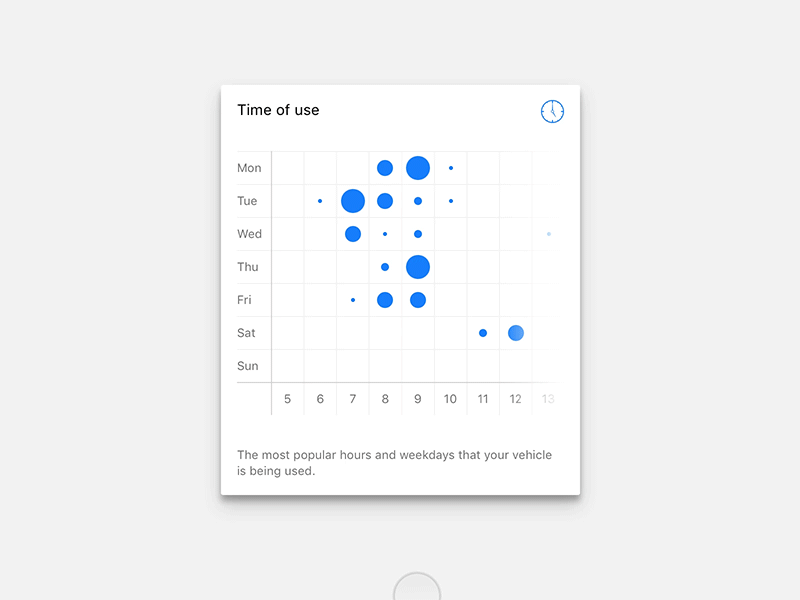Select the largest Tuesday usage bubble
Viewport: 800px width, 600px height.
352,201
